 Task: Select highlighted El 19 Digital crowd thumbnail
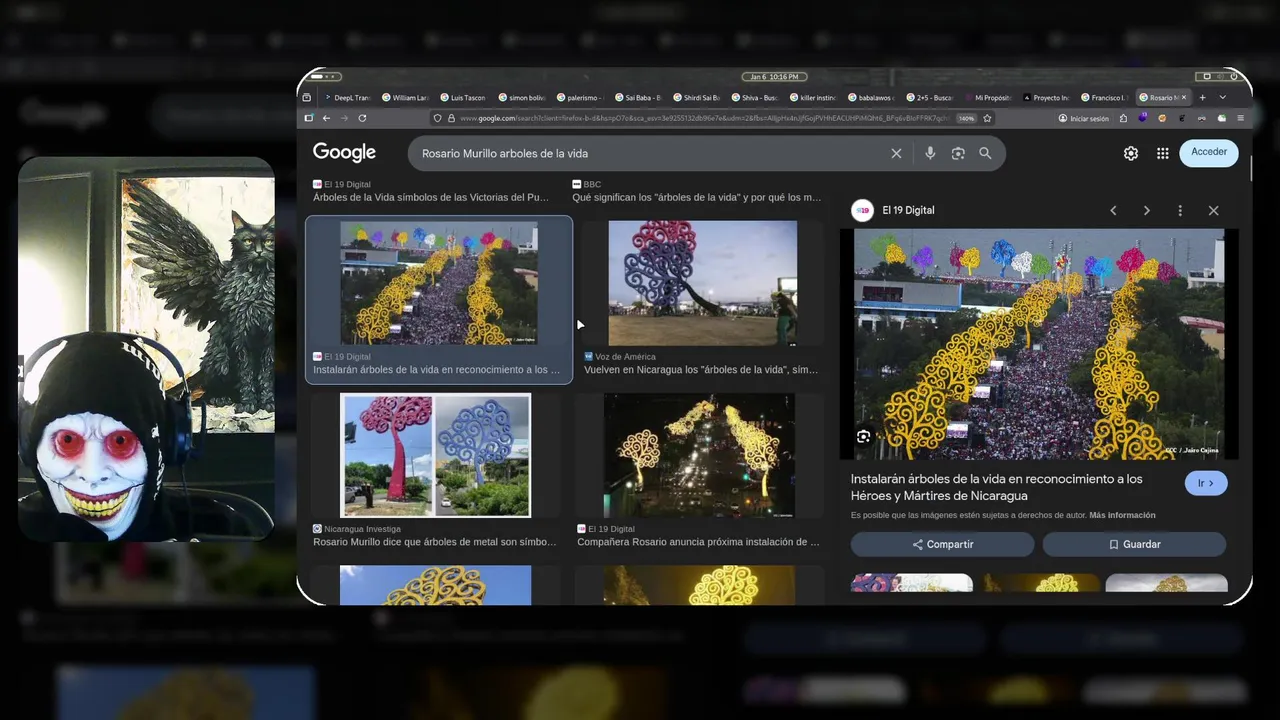439,284
